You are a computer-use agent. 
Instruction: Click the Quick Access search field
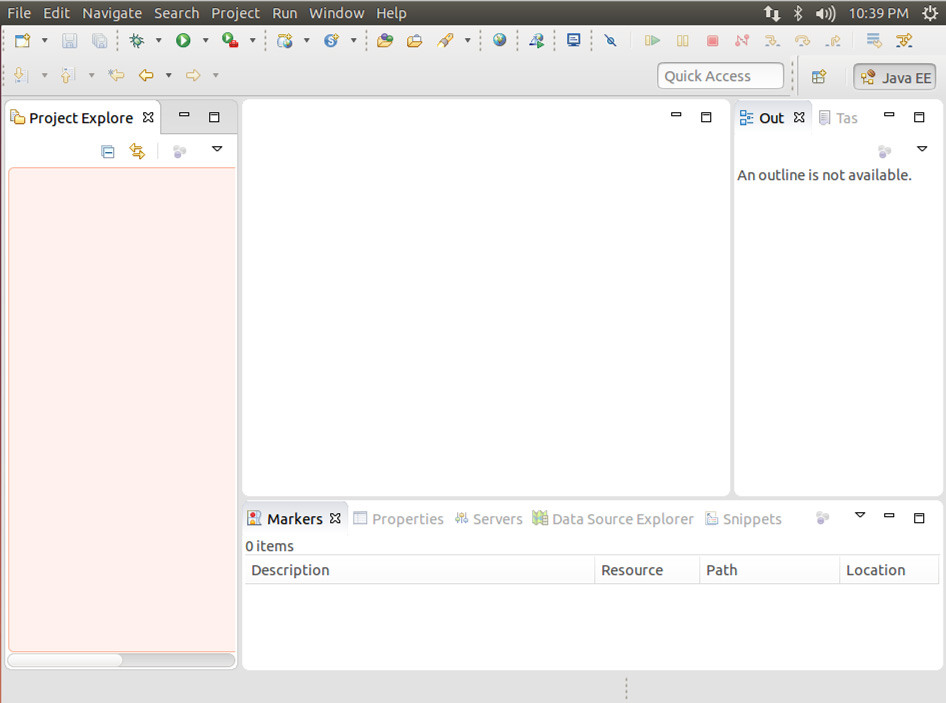tap(720, 76)
